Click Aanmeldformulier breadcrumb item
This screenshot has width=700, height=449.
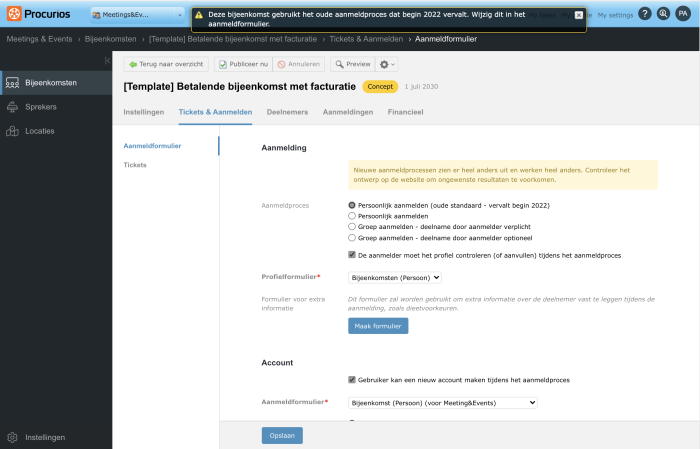point(446,39)
